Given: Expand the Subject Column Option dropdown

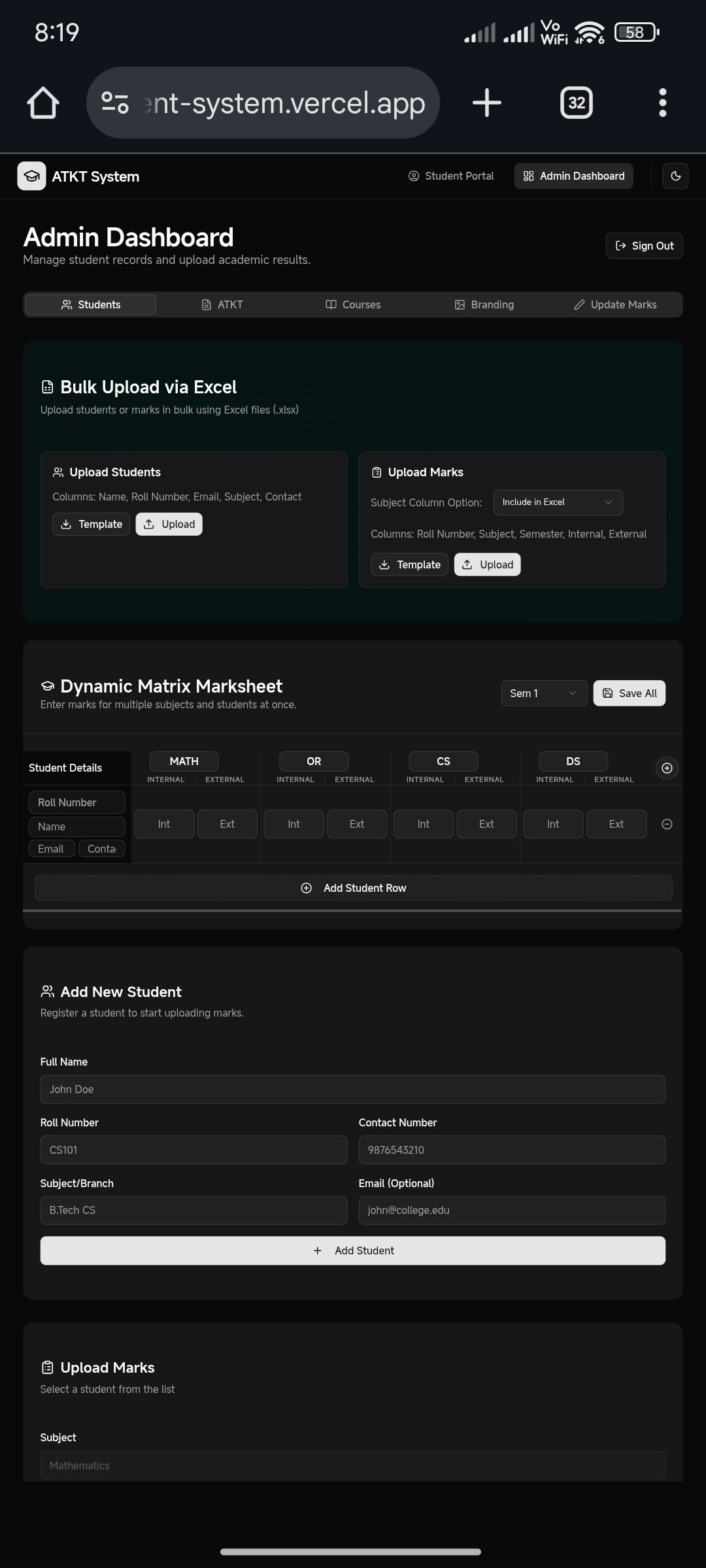Looking at the screenshot, I should (x=558, y=502).
